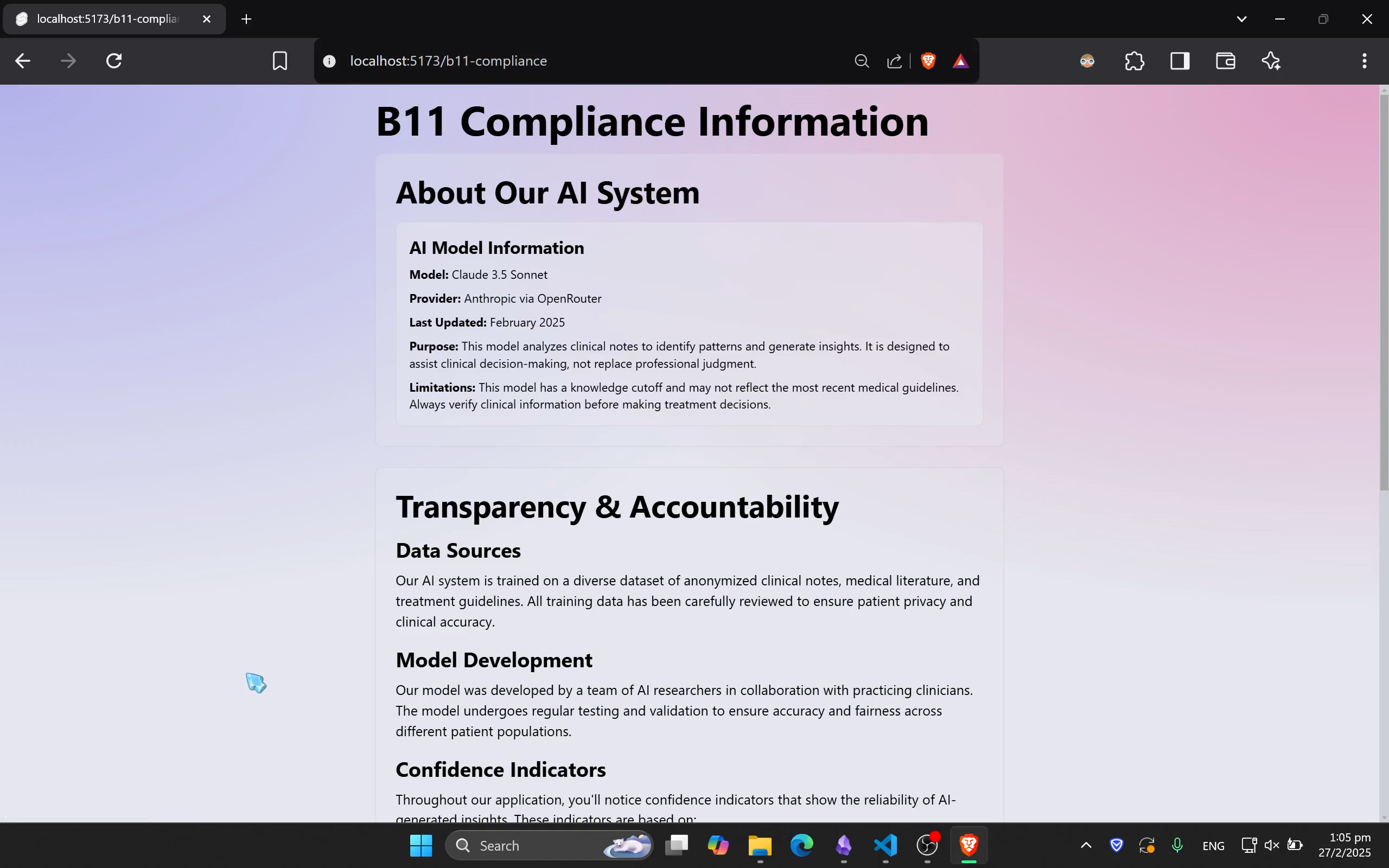Reload the current page
1389x868 pixels.
point(114,61)
